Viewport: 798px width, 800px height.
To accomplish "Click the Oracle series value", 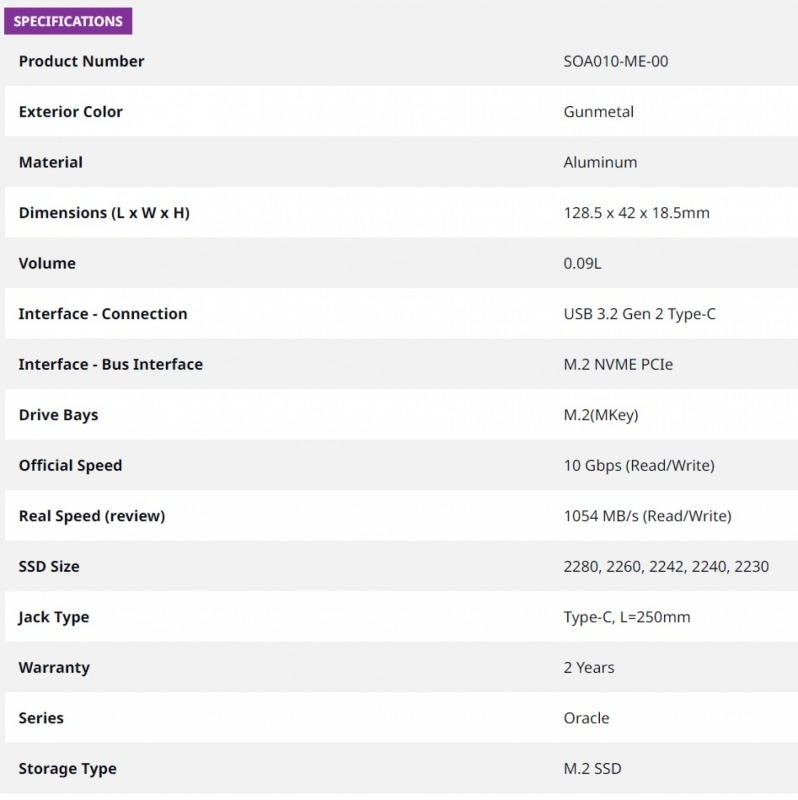I will [x=586, y=718].
